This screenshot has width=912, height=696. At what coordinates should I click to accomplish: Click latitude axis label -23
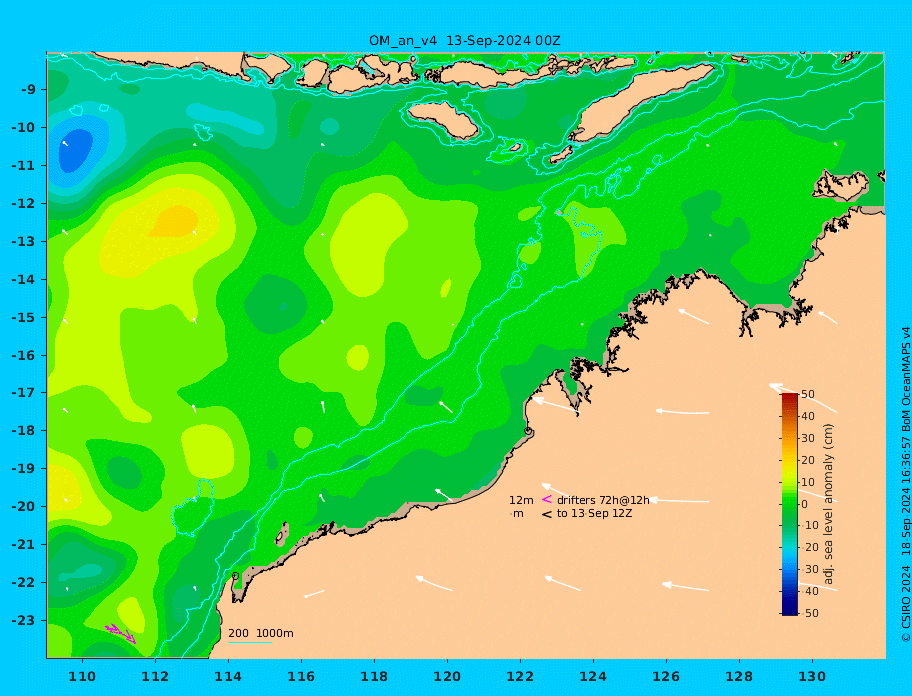coord(23,620)
